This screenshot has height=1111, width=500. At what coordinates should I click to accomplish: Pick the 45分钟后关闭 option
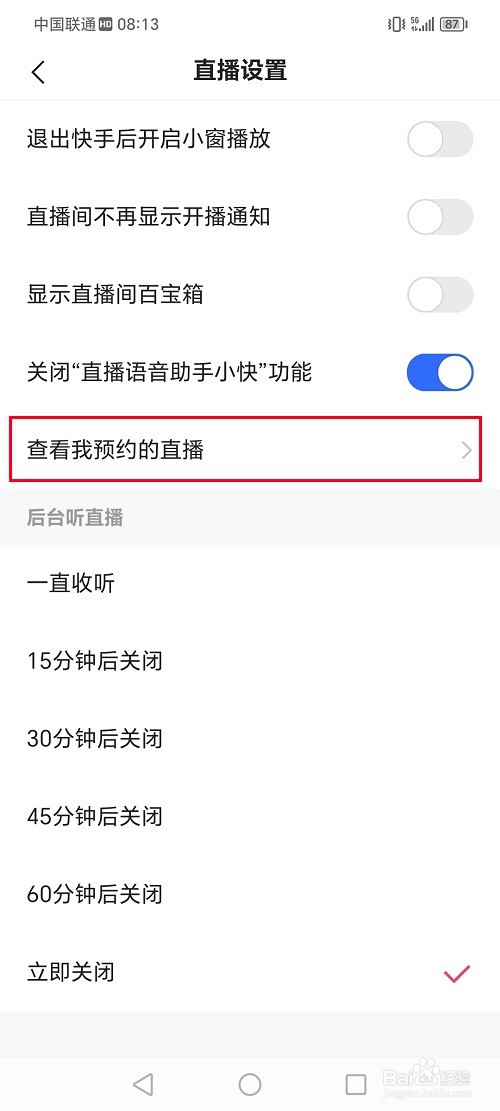250,817
